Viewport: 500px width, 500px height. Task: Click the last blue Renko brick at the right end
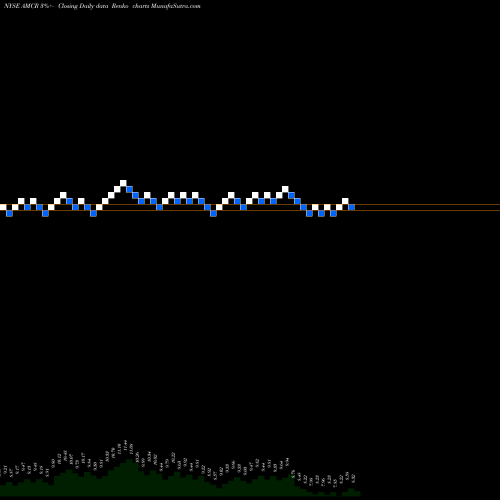pyautogui.click(x=351, y=207)
